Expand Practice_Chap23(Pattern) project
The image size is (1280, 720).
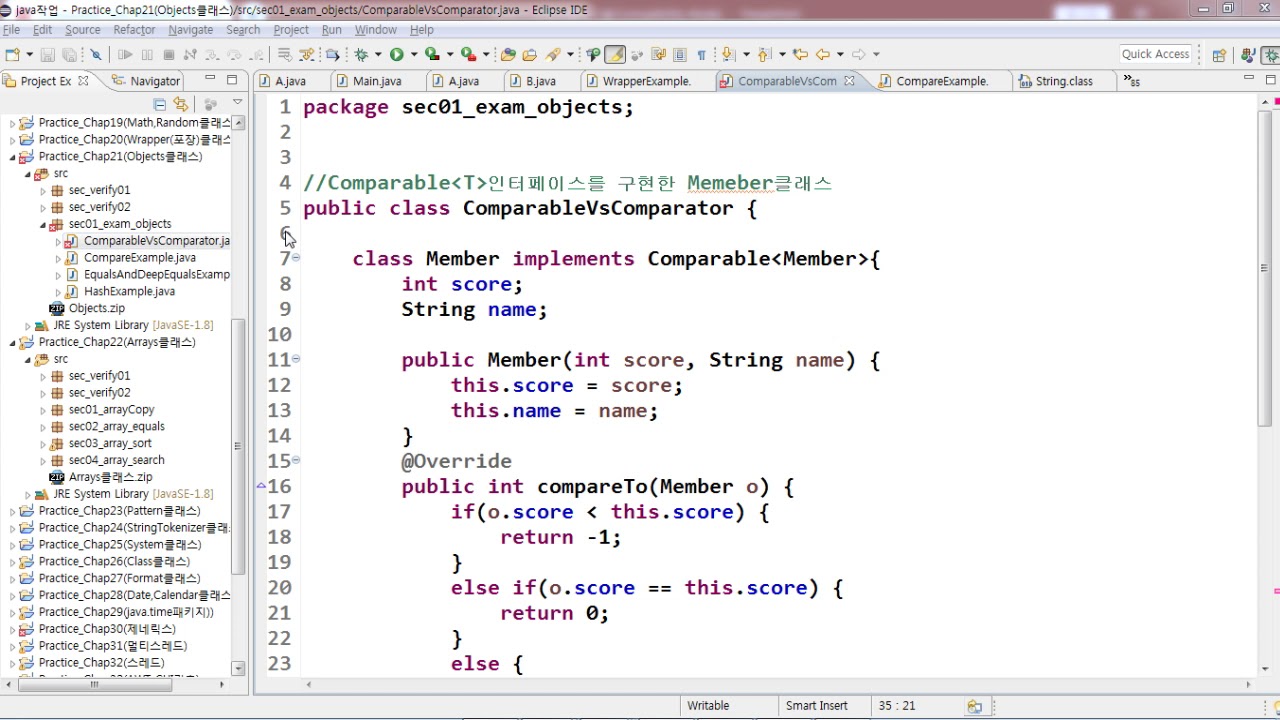(x=14, y=511)
